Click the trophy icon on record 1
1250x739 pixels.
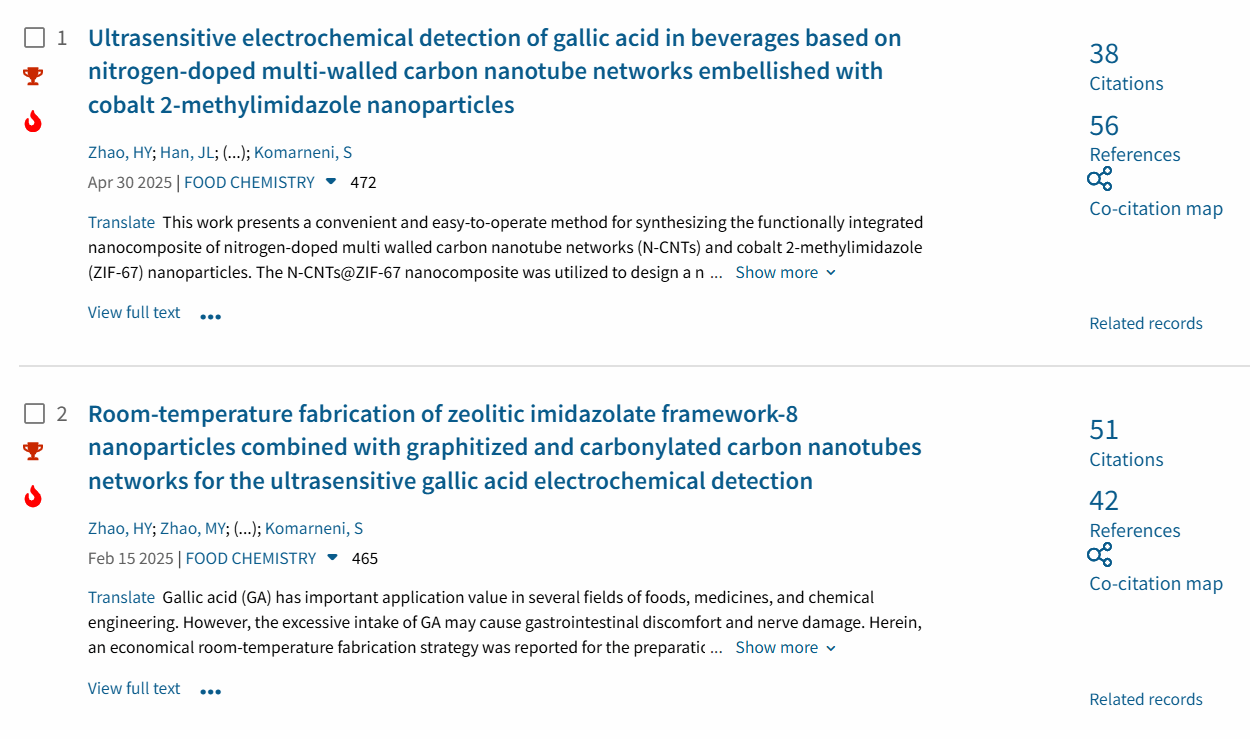point(33,76)
